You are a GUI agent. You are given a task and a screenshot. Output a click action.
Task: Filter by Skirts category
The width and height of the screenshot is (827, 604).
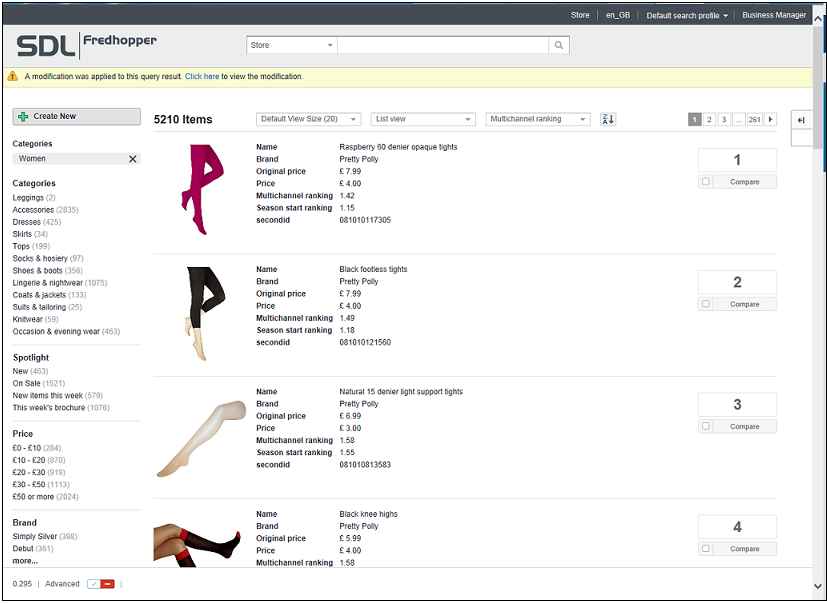click(30, 234)
